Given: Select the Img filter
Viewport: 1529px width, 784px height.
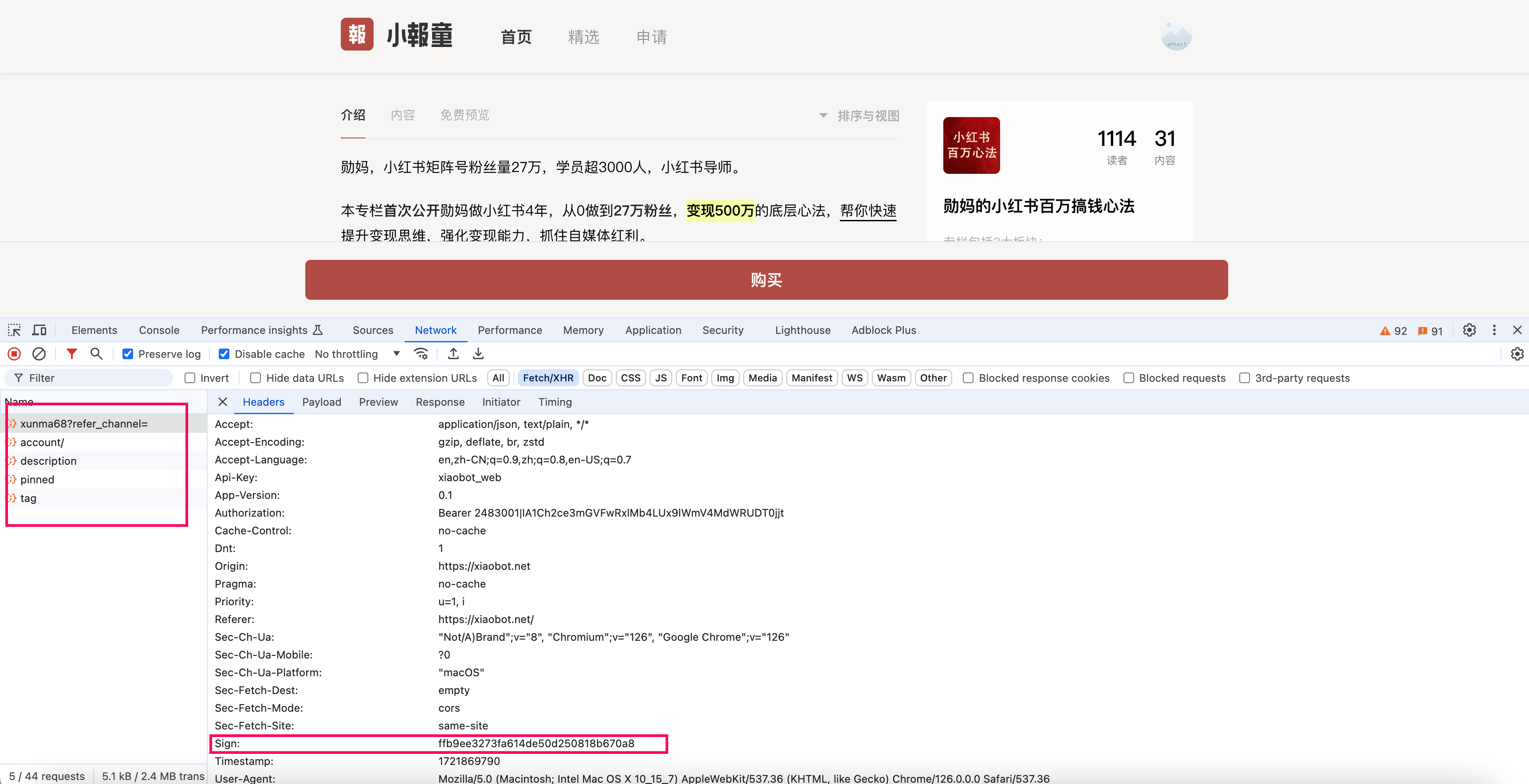Looking at the screenshot, I should click(725, 378).
